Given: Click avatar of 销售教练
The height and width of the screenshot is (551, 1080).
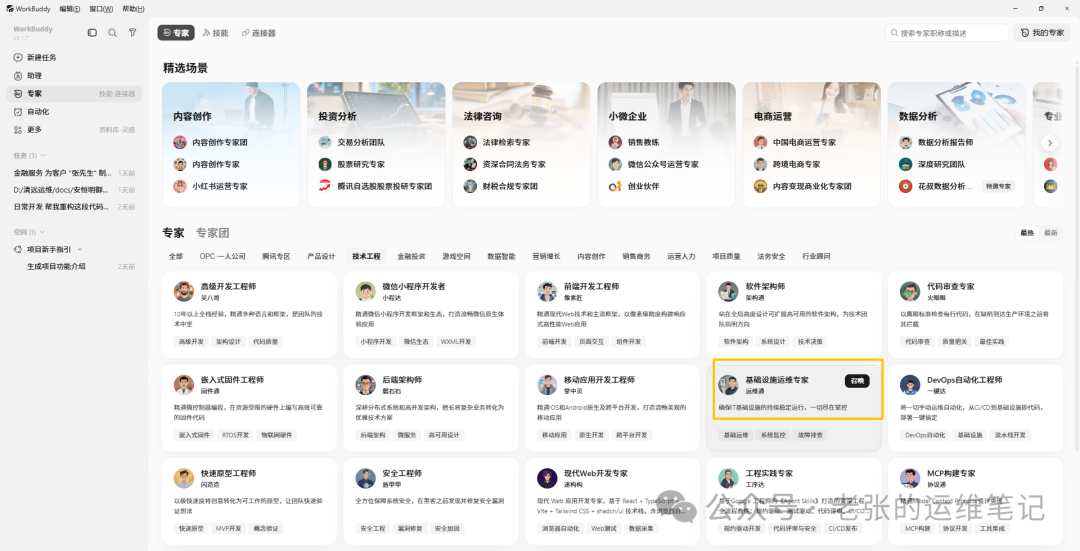Looking at the screenshot, I should click(615, 143).
